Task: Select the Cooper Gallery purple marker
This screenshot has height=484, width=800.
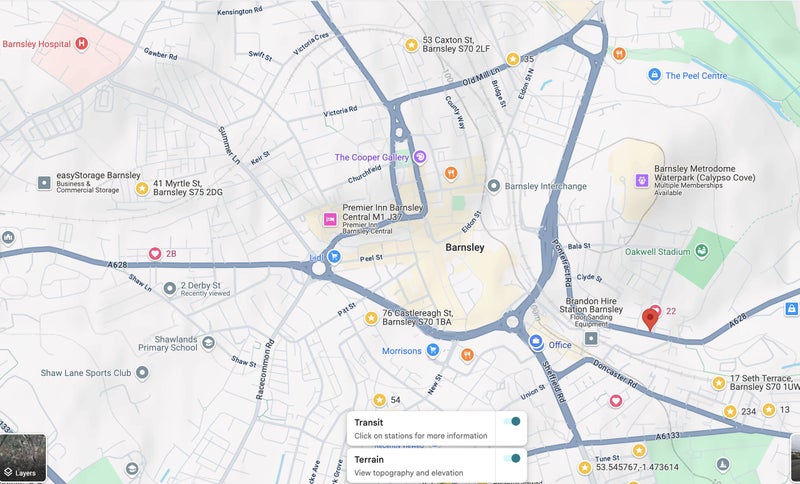Action: pos(420,157)
